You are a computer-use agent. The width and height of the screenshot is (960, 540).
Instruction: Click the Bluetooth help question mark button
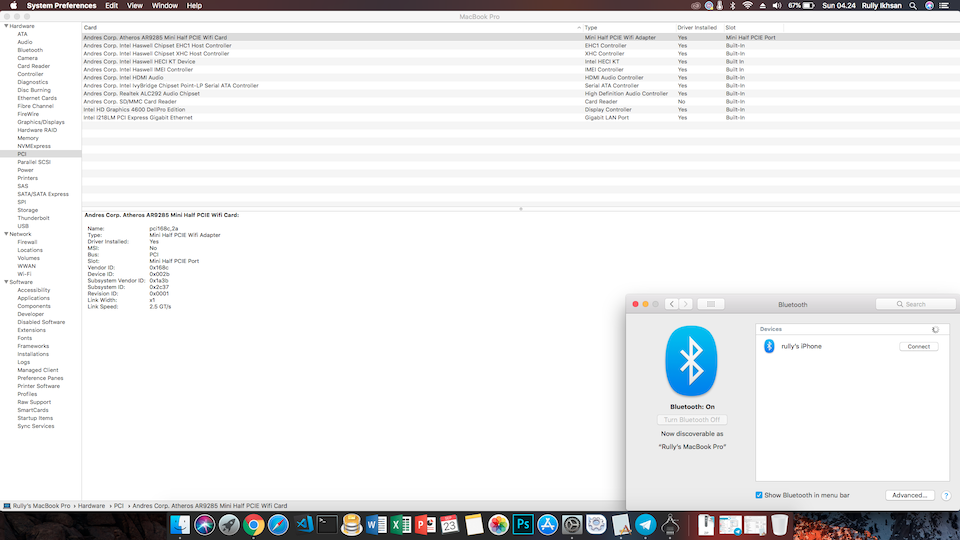(946, 495)
